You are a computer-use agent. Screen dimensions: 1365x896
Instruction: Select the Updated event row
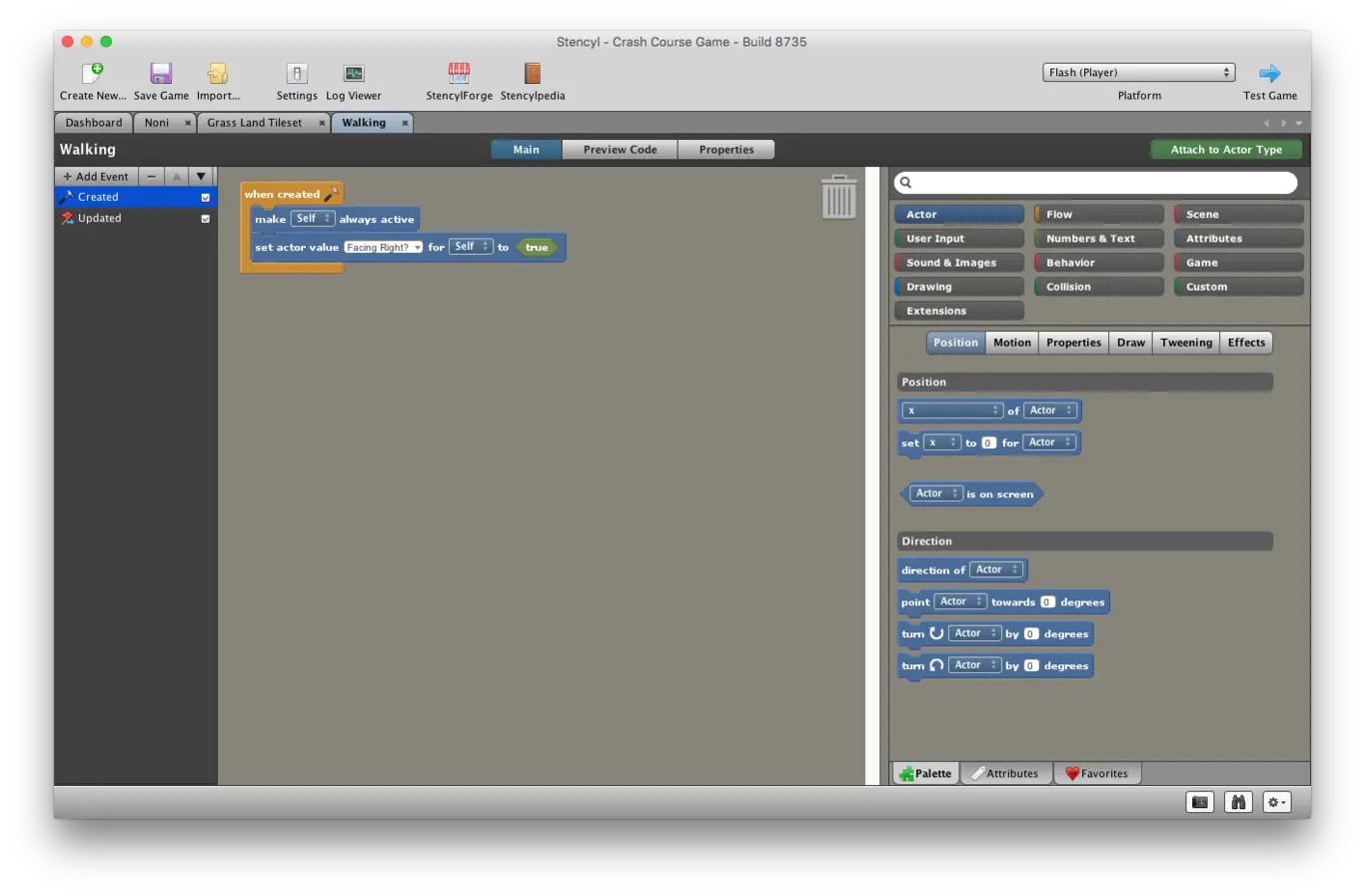136,219
